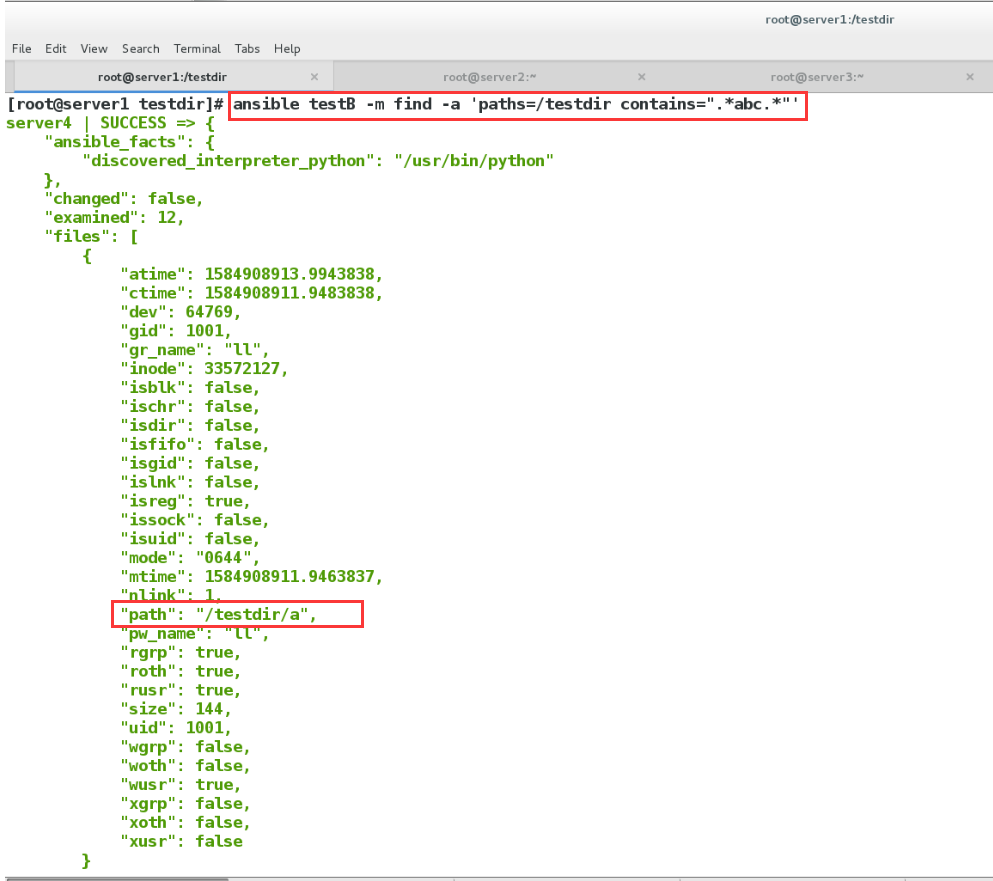Click the "islnk": false line

click(x=190, y=483)
